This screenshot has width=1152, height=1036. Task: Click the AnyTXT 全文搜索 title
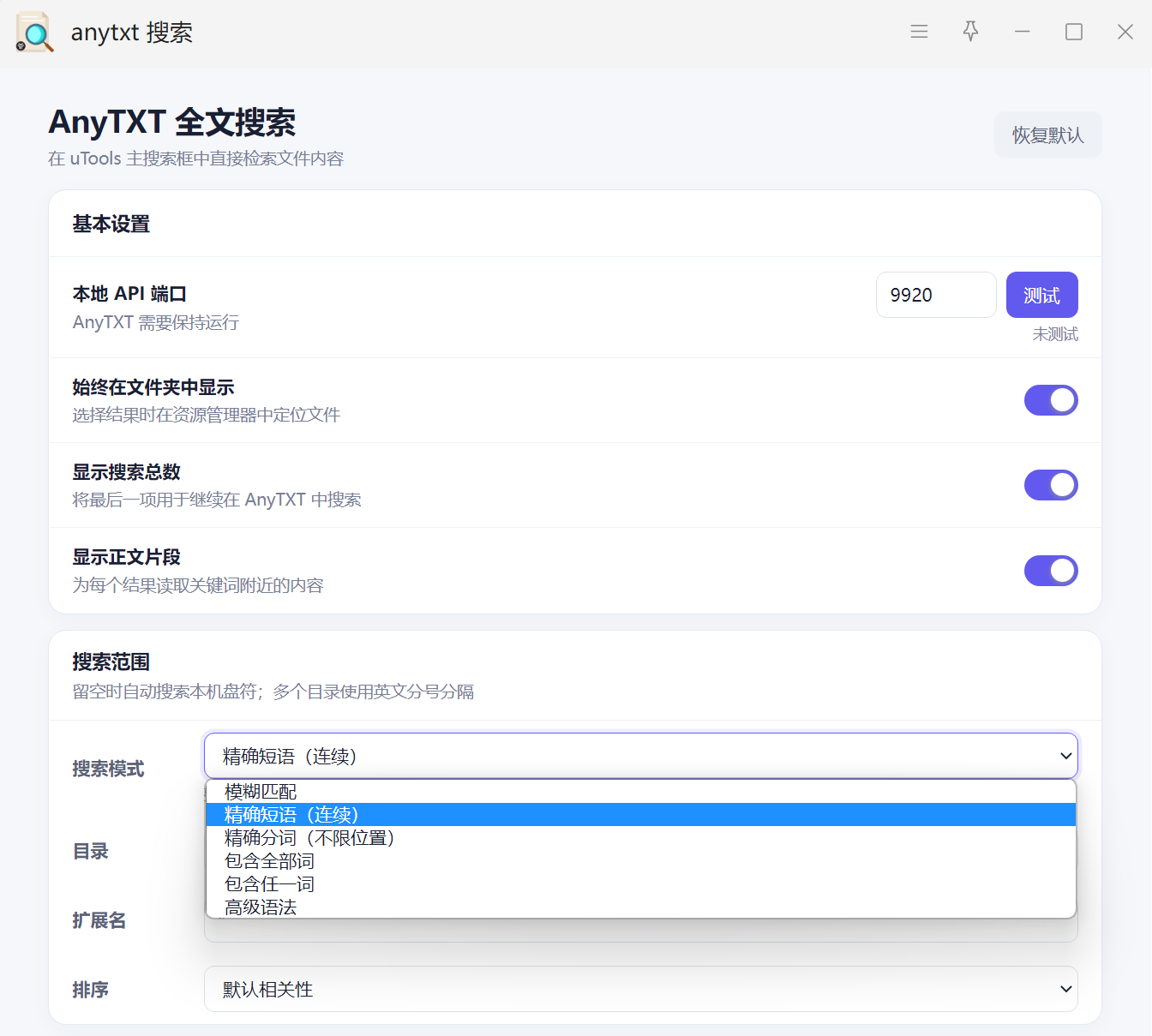(172, 123)
